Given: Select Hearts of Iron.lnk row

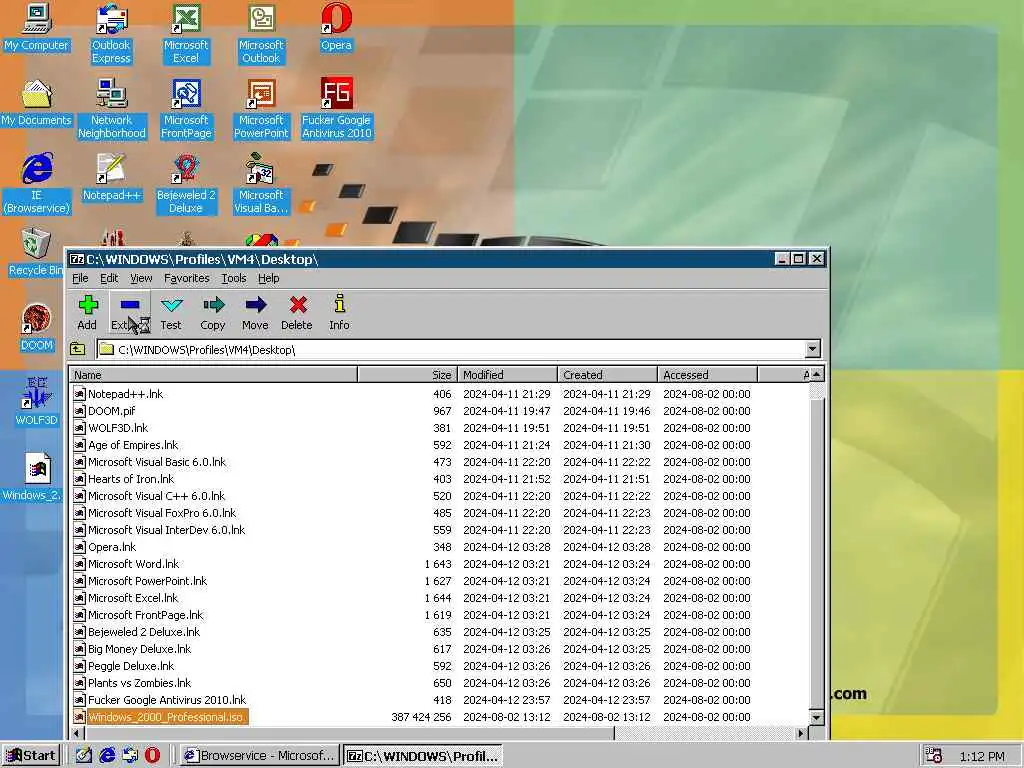Looking at the screenshot, I should [440, 479].
